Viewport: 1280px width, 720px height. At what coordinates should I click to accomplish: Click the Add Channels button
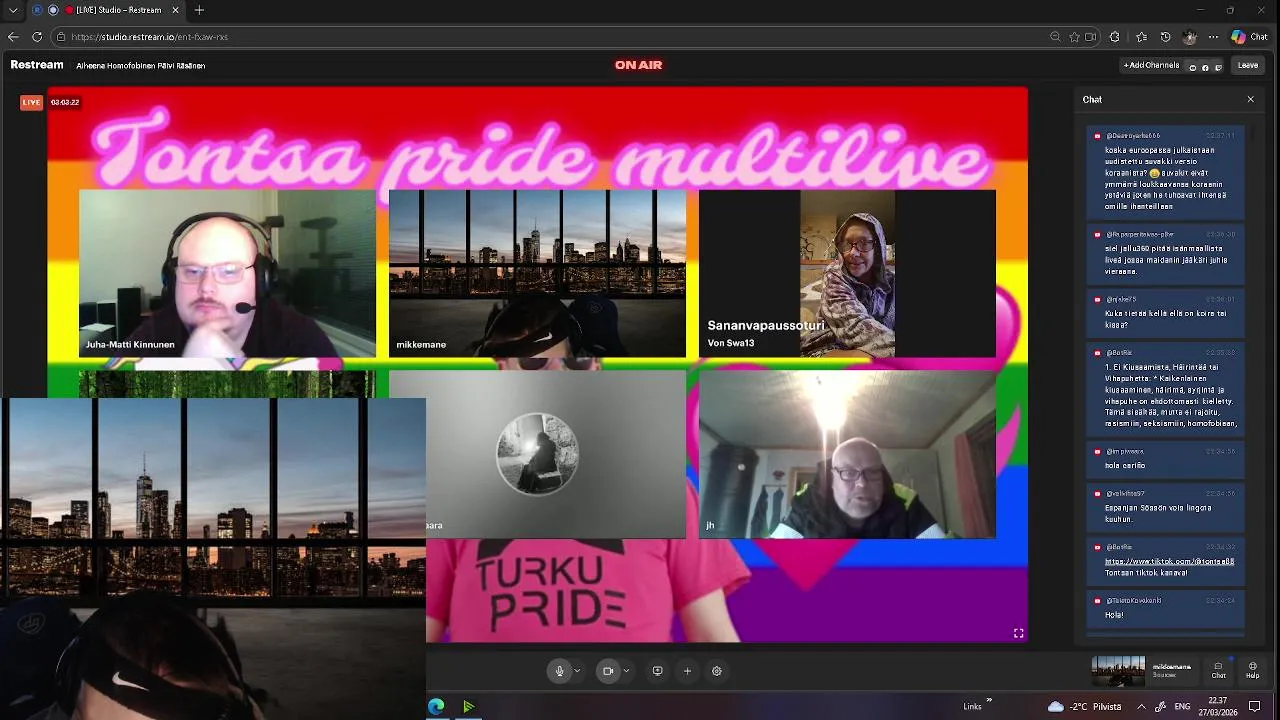1151,65
